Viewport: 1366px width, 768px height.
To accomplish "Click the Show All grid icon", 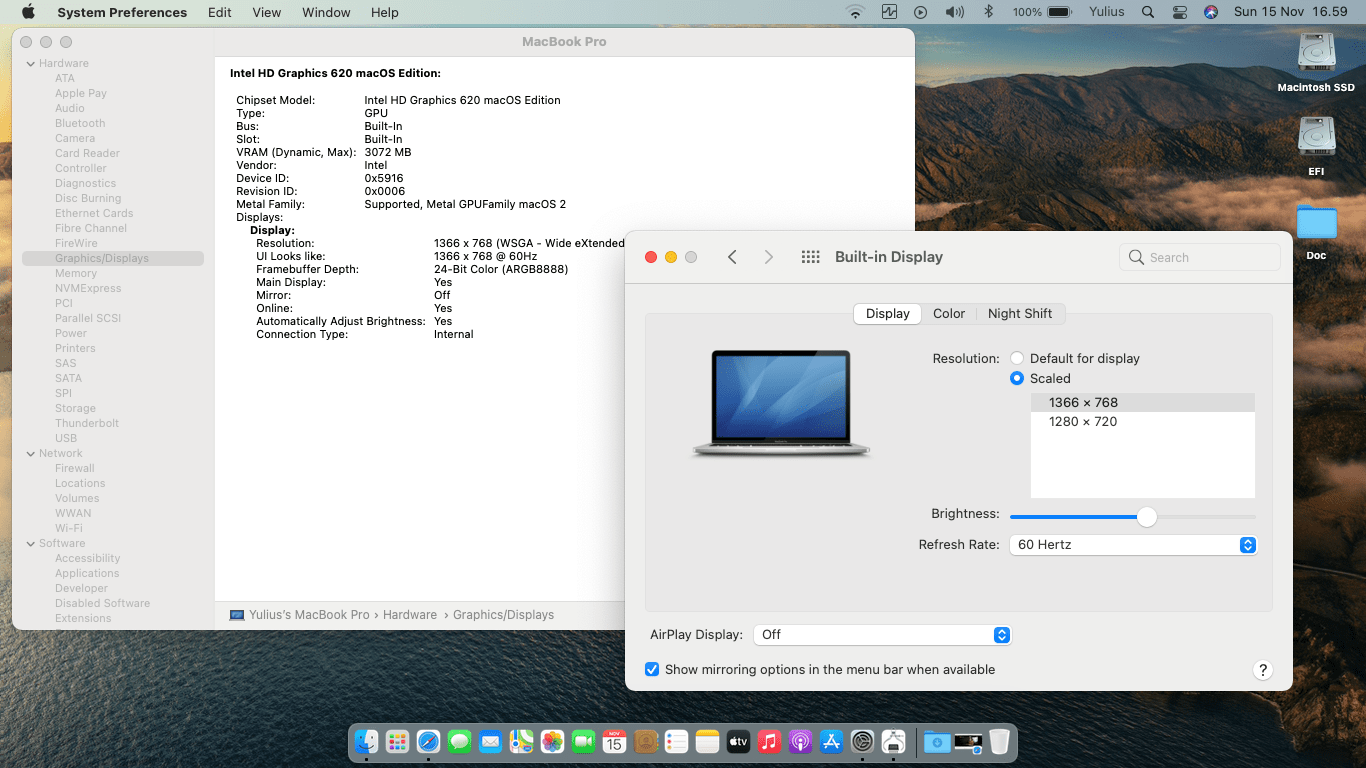I will (811, 257).
